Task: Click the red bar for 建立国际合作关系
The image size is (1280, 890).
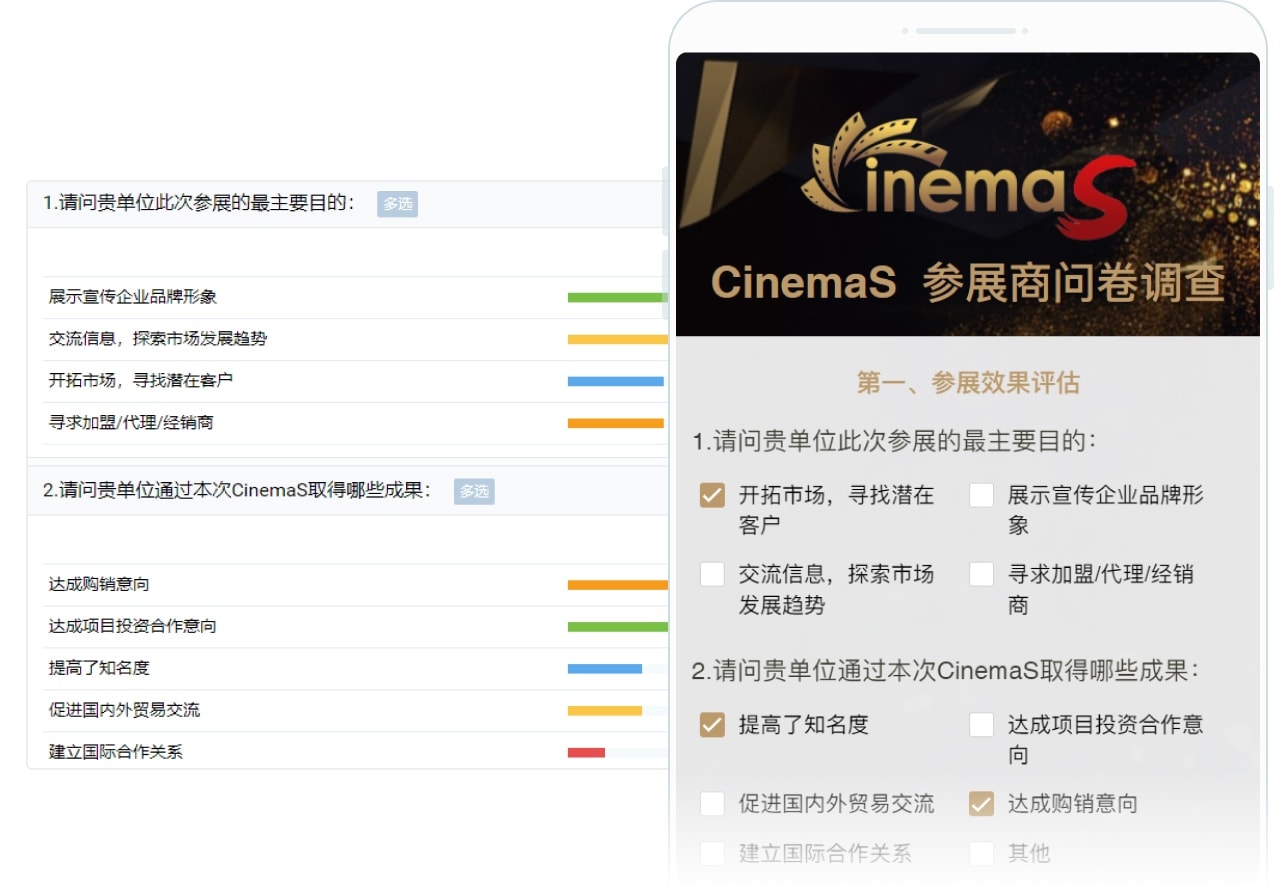Action: (586, 752)
